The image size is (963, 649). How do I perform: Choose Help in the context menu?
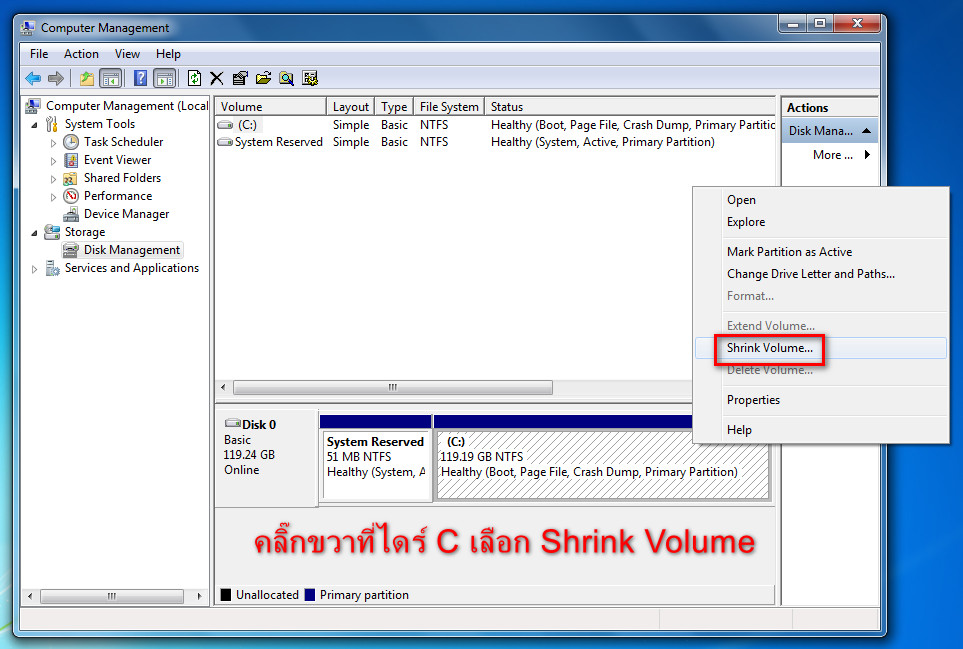point(821,430)
